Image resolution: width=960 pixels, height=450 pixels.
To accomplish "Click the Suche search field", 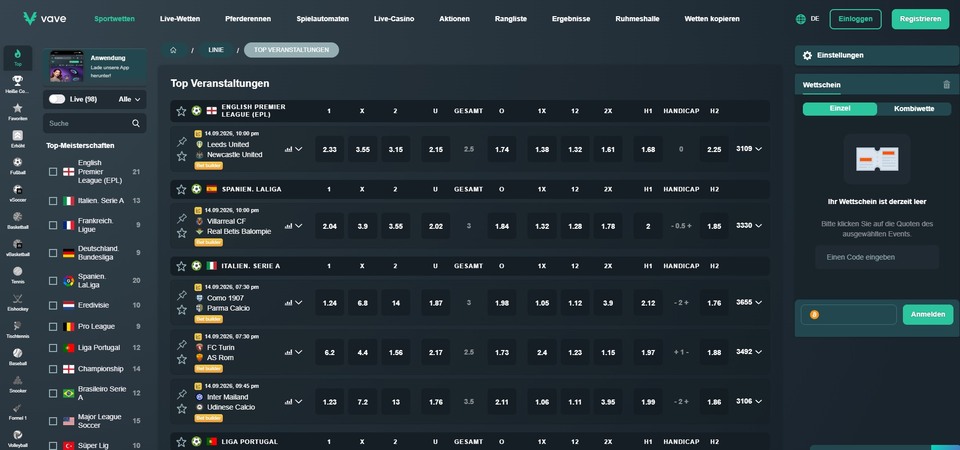I will click(94, 123).
